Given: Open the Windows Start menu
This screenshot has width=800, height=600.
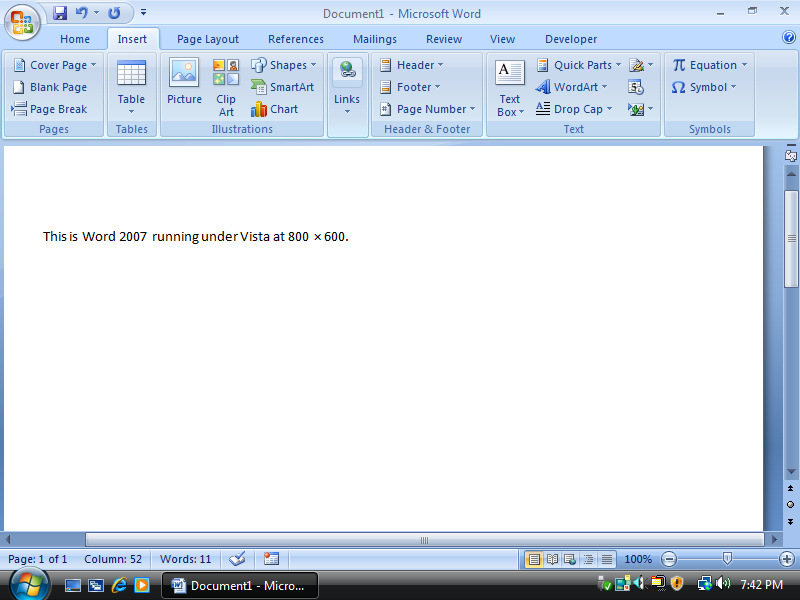Looking at the screenshot, I should [x=29, y=585].
